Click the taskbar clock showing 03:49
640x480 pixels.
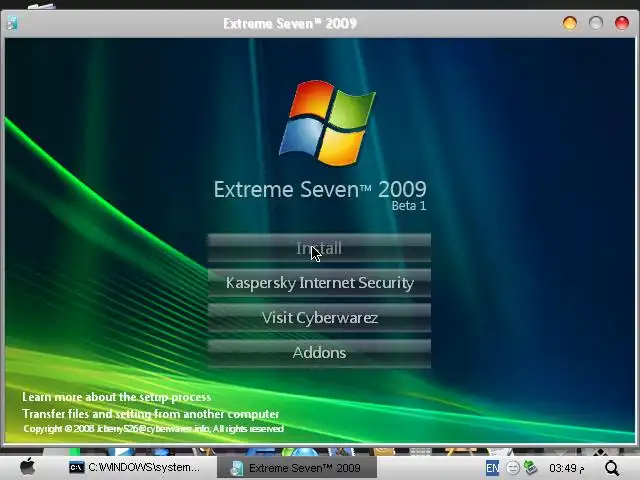coord(566,468)
